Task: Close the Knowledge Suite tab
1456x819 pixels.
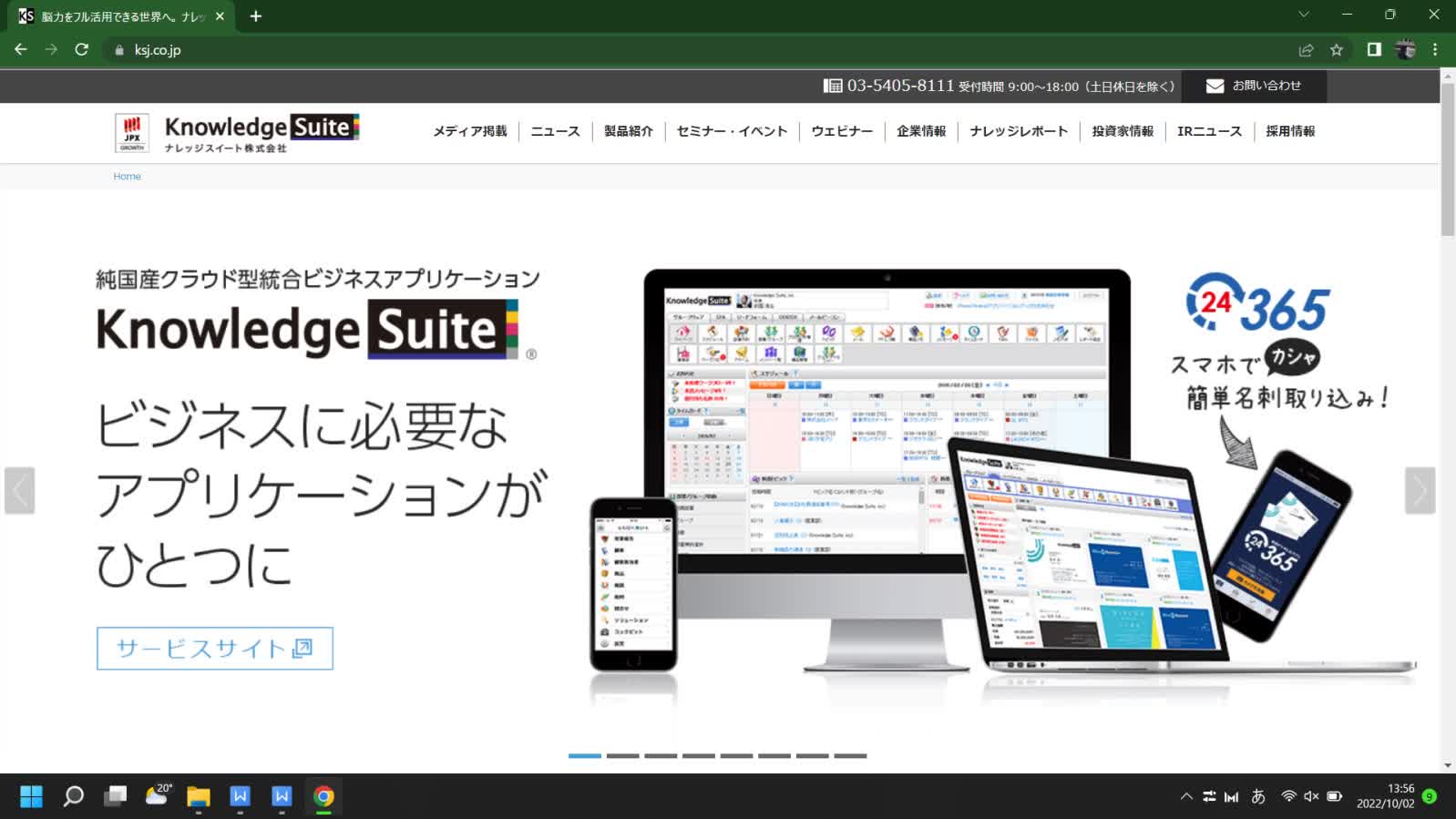Action: (x=220, y=16)
